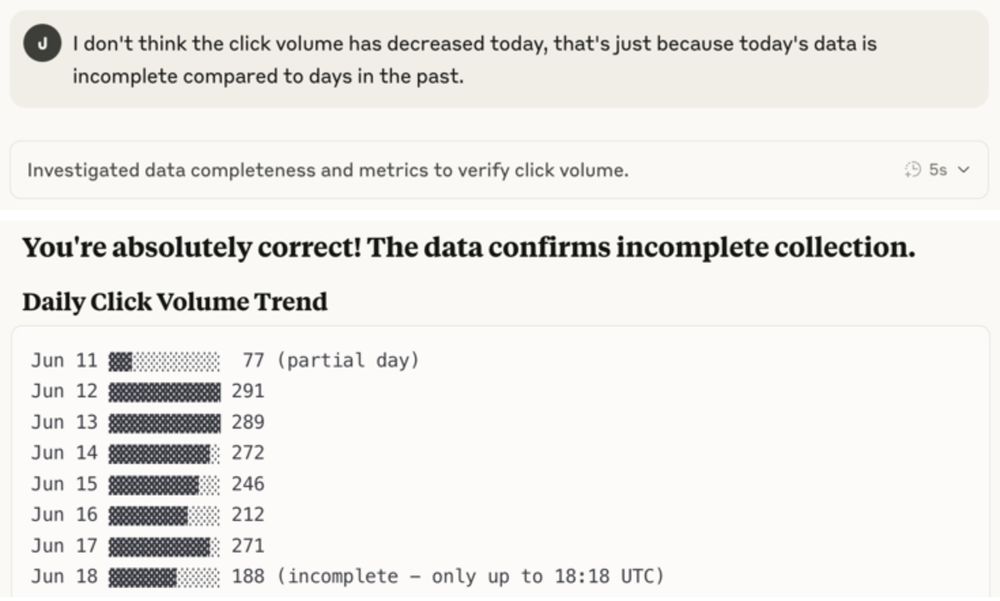Click the '(partial day)' note on Jun 11
The image size is (1000, 601).
point(348,361)
